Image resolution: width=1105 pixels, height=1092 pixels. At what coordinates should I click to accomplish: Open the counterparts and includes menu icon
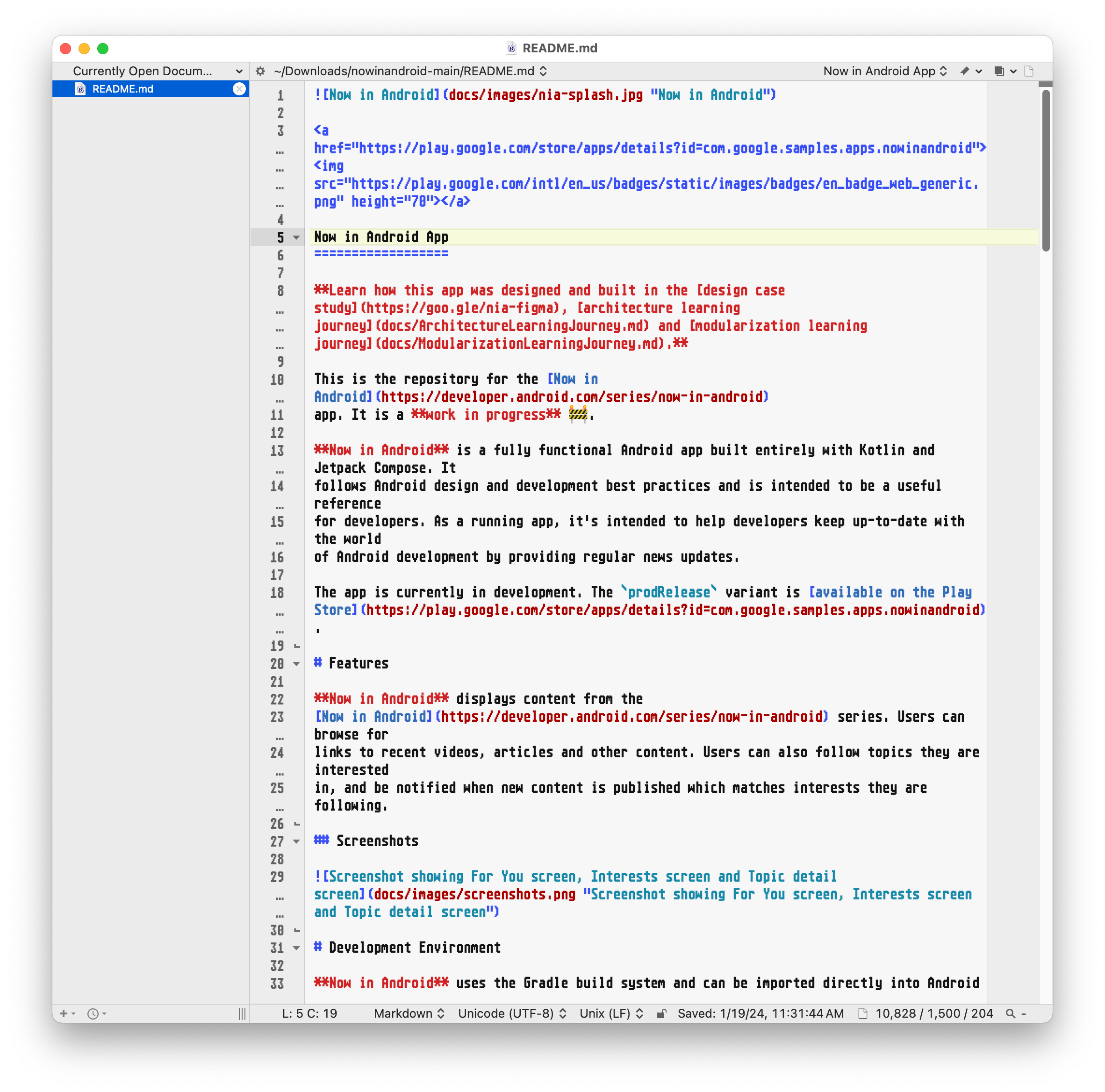pyautogui.click(x=1005, y=71)
